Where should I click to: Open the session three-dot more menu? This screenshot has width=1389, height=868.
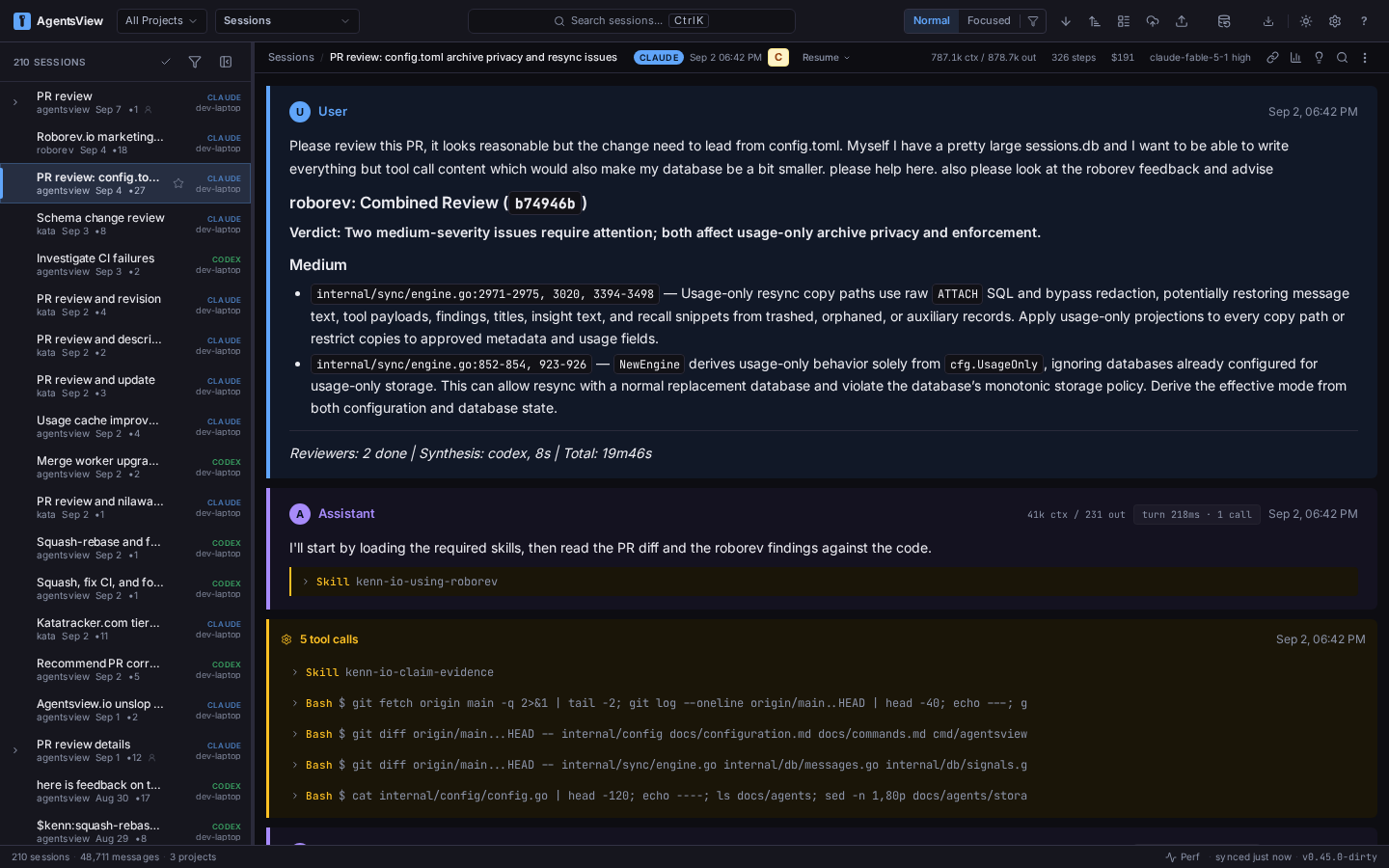tap(1365, 58)
